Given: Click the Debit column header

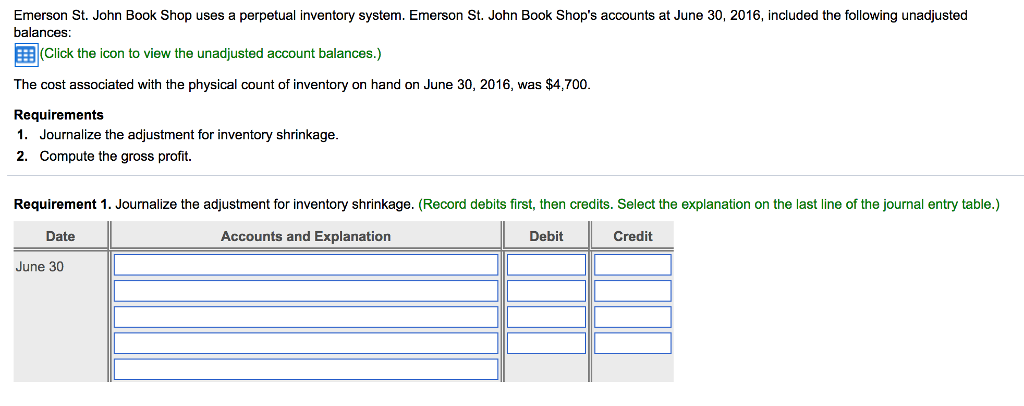Looking at the screenshot, I should [x=546, y=237].
